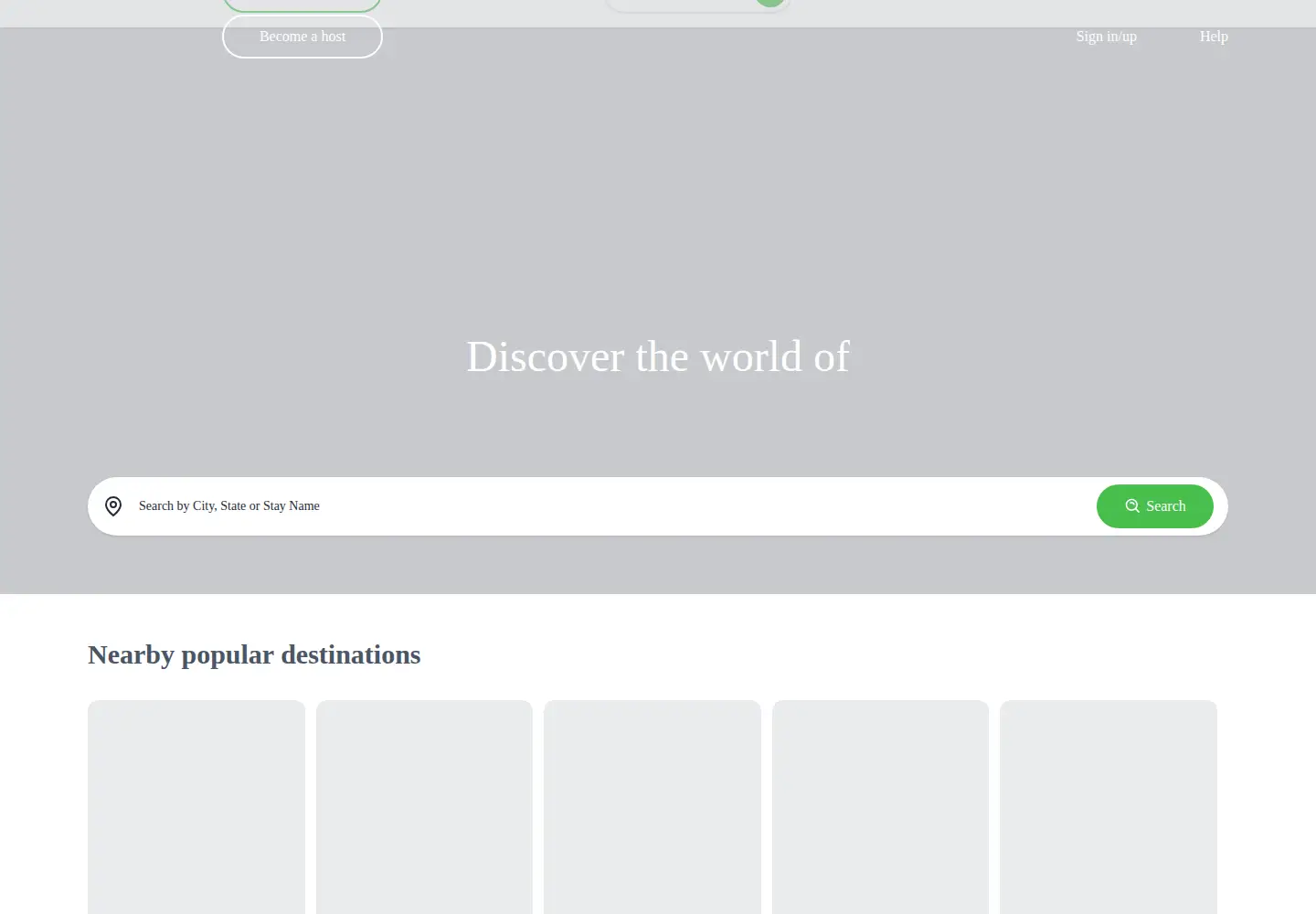This screenshot has width=1316, height=914.
Task: Open the Become a host page
Action: [302, 37]
